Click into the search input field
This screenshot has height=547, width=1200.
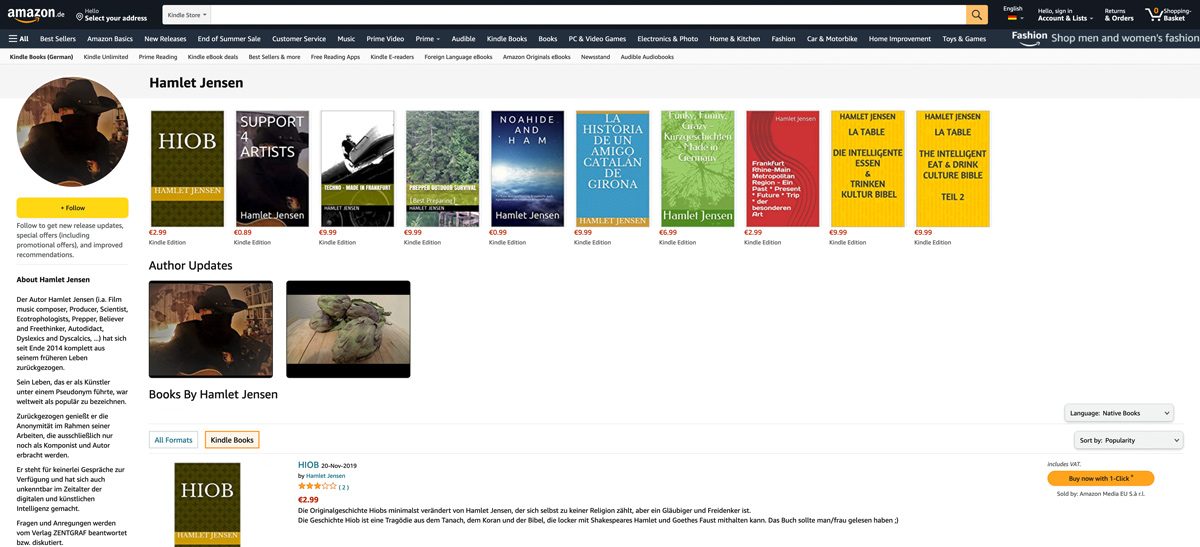[588, 15]
